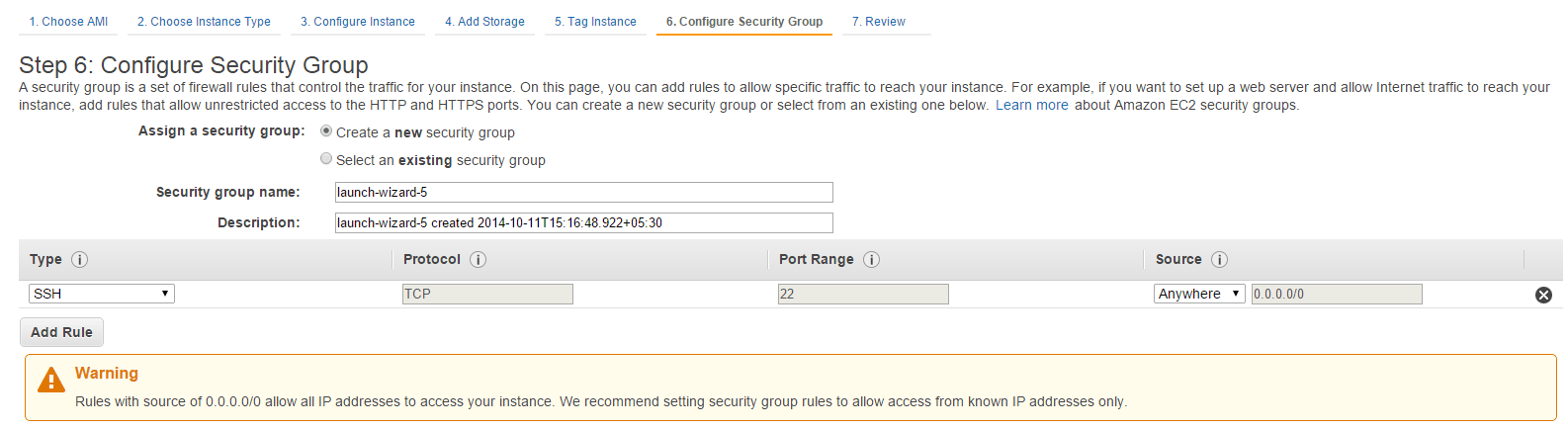Switch to 2. Choose Instance Type tab
1568x430 pixels.
(204, 21)
